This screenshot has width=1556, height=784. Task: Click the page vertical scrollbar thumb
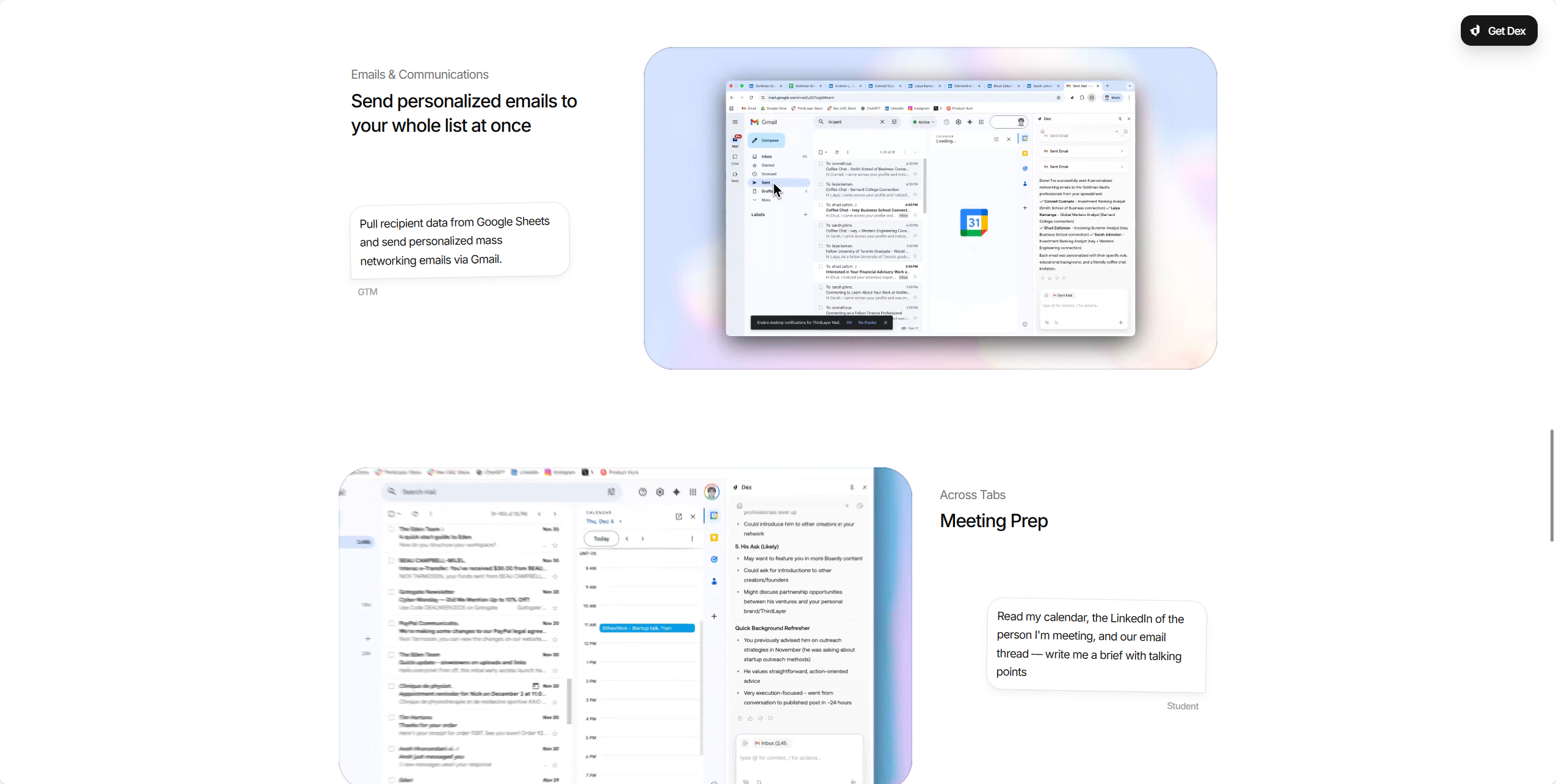(x=1552, y=485)
